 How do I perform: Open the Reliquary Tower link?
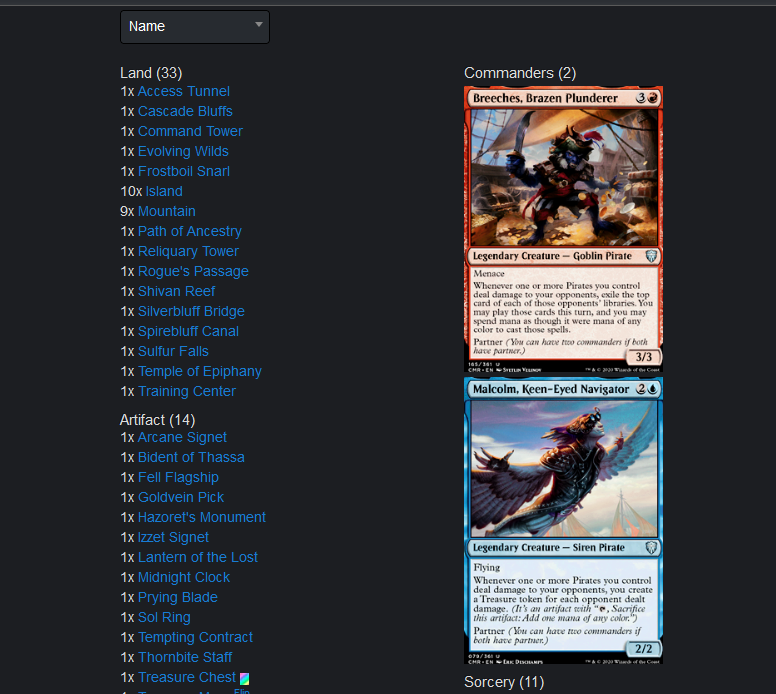click(x=188, y=251)
